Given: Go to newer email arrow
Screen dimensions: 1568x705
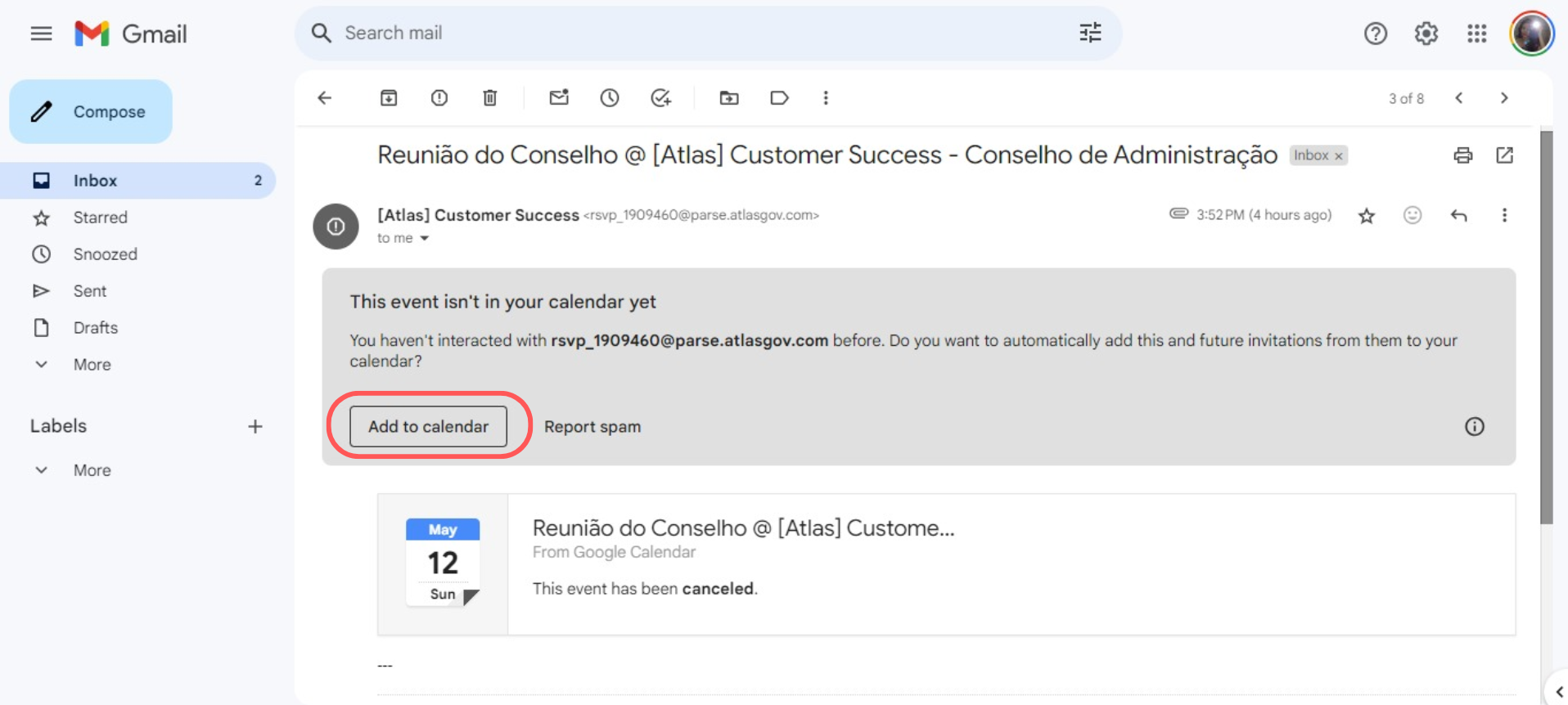Looking at the screenshot, I should 1459,98.
